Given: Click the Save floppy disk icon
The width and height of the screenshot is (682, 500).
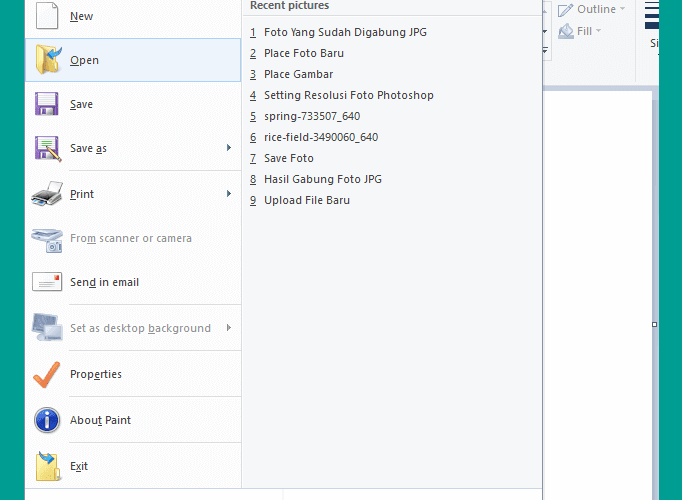Looking at the screenshot, I should click(x=47, y=104).
